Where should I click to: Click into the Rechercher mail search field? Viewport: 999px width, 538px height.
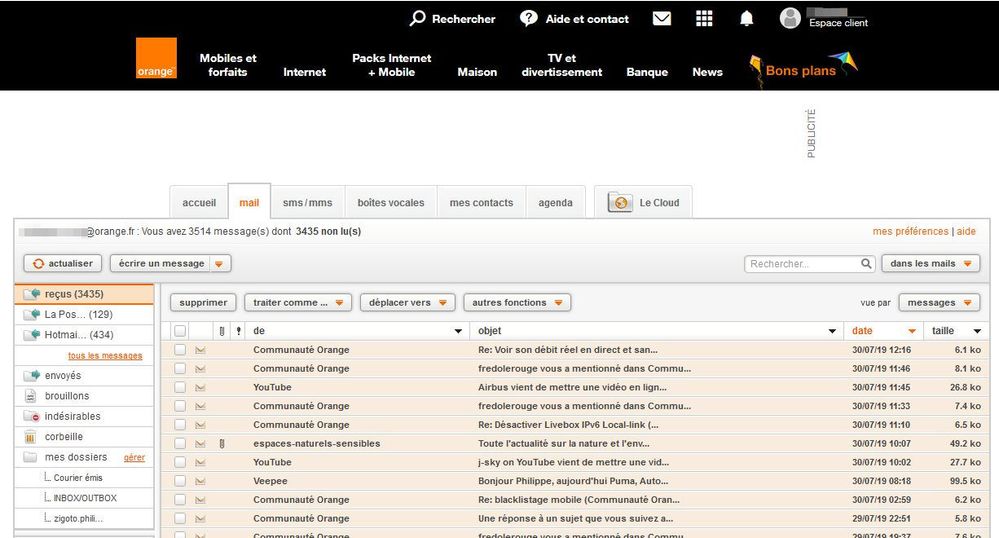point(802,264)
